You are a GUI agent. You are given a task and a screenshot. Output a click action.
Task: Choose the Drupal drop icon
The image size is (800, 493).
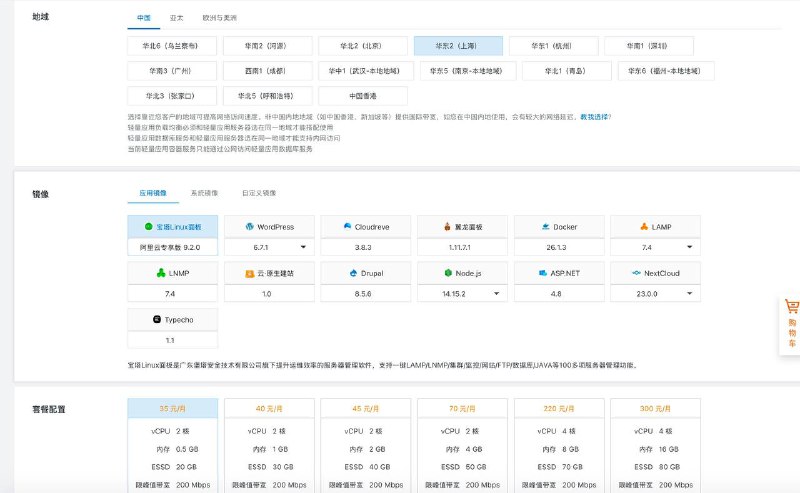coord(353,273)
